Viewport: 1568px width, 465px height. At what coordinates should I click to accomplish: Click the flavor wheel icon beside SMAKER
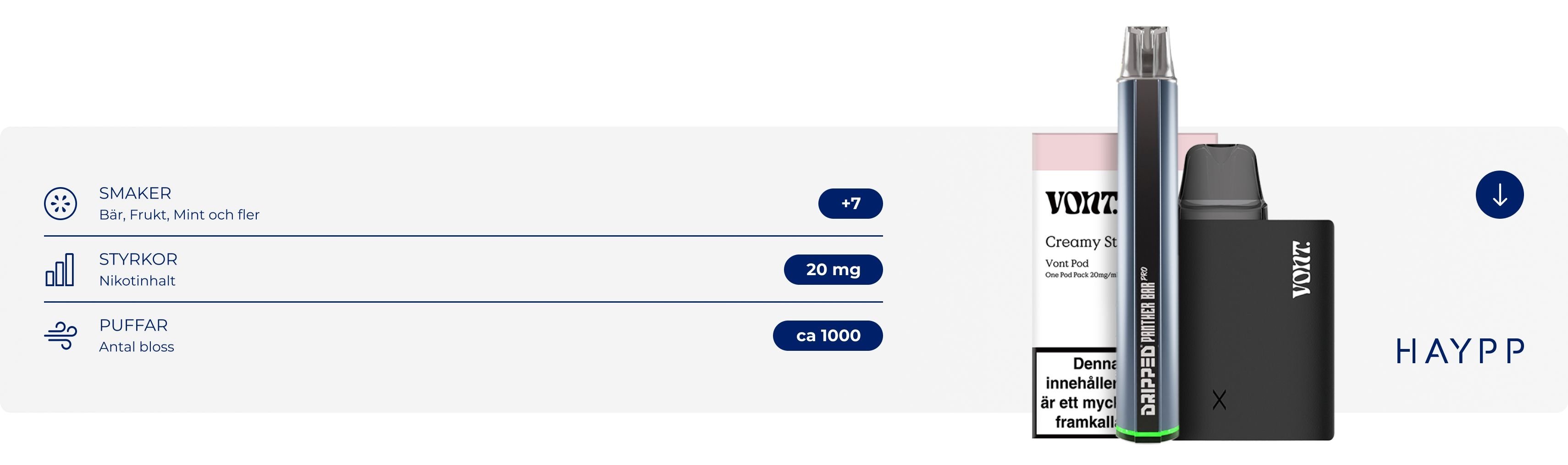point(60,203)
